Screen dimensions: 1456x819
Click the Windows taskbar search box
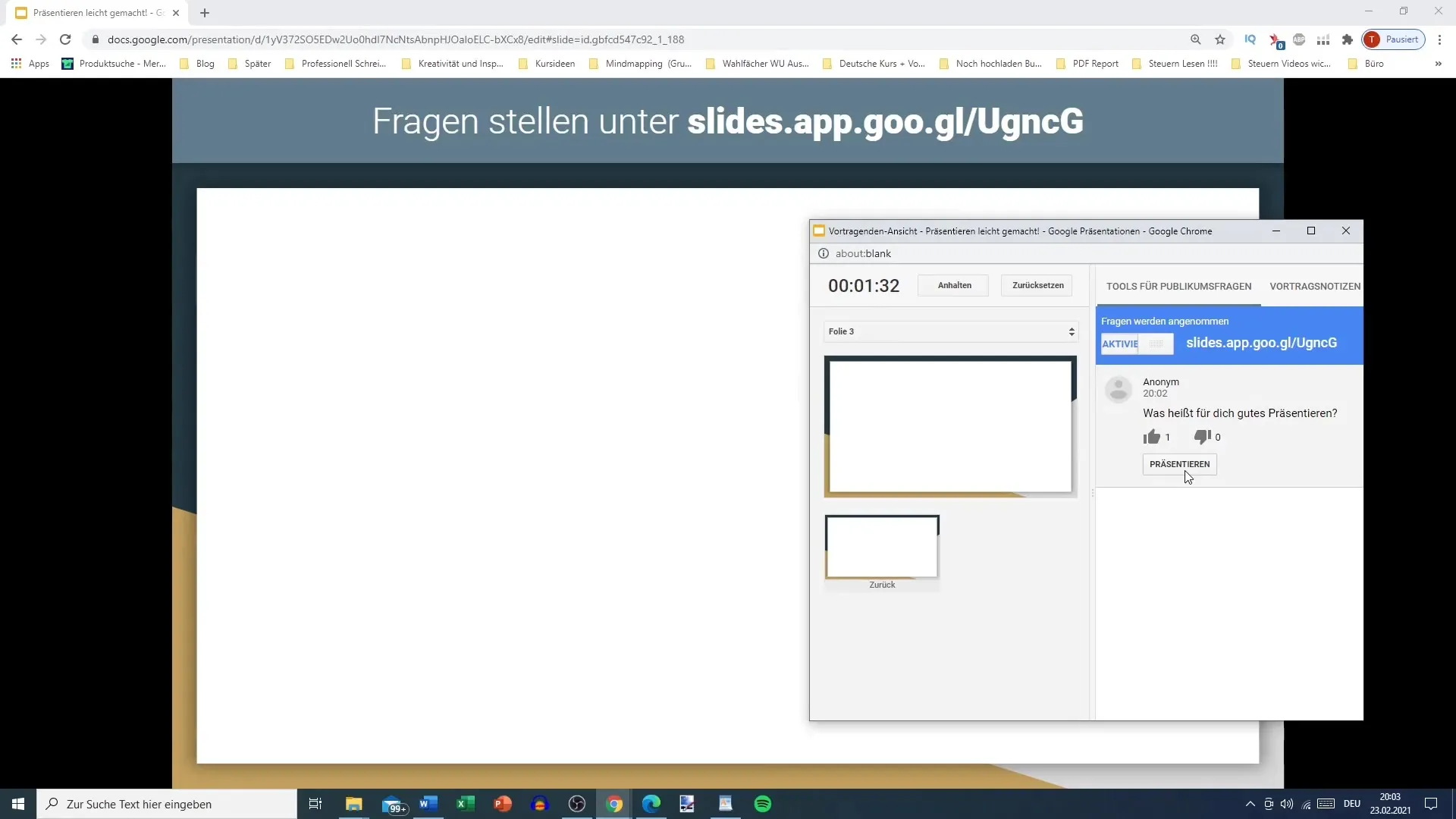167,804
